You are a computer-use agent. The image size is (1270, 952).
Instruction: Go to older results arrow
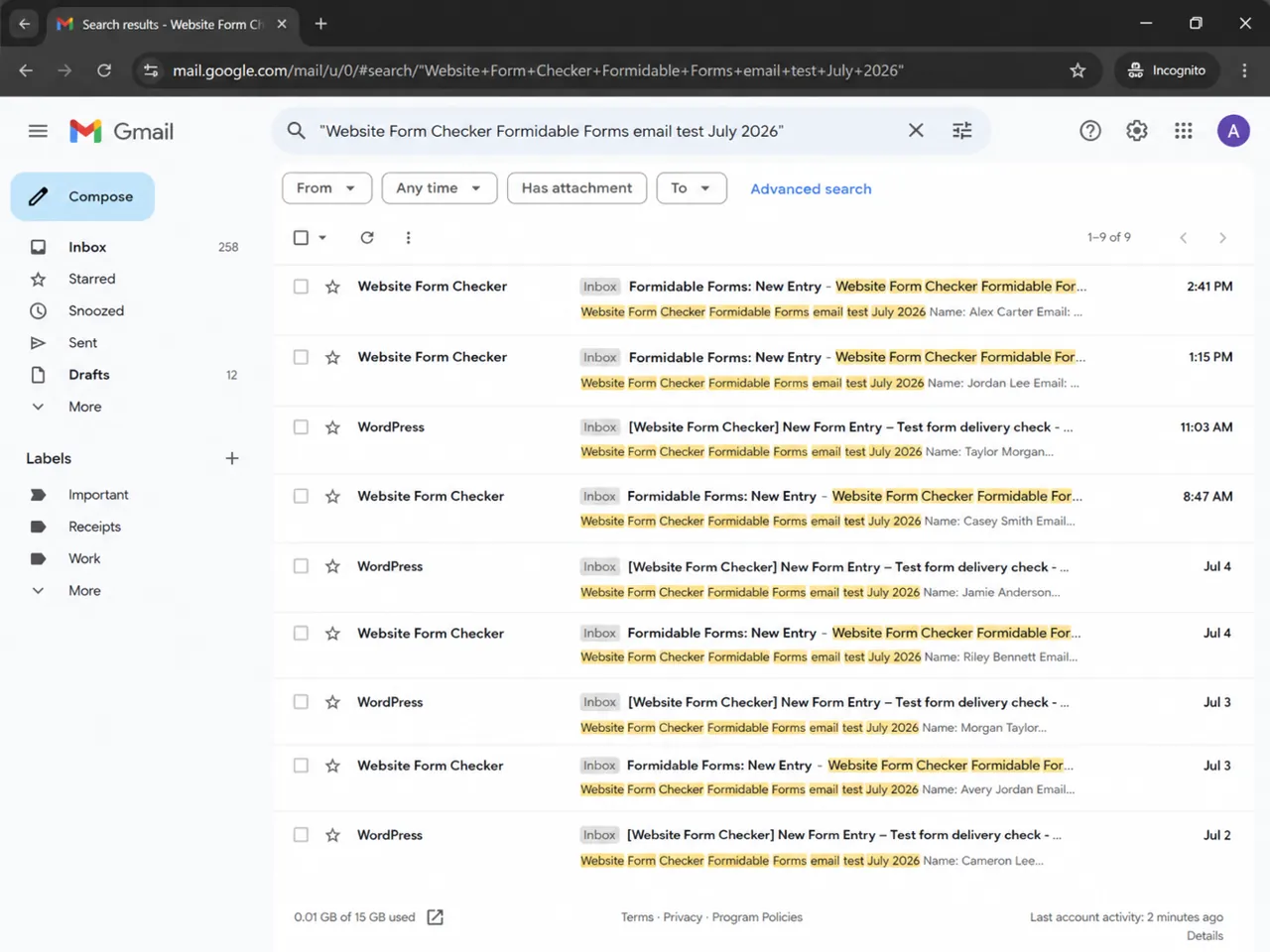pos(1222,238)
